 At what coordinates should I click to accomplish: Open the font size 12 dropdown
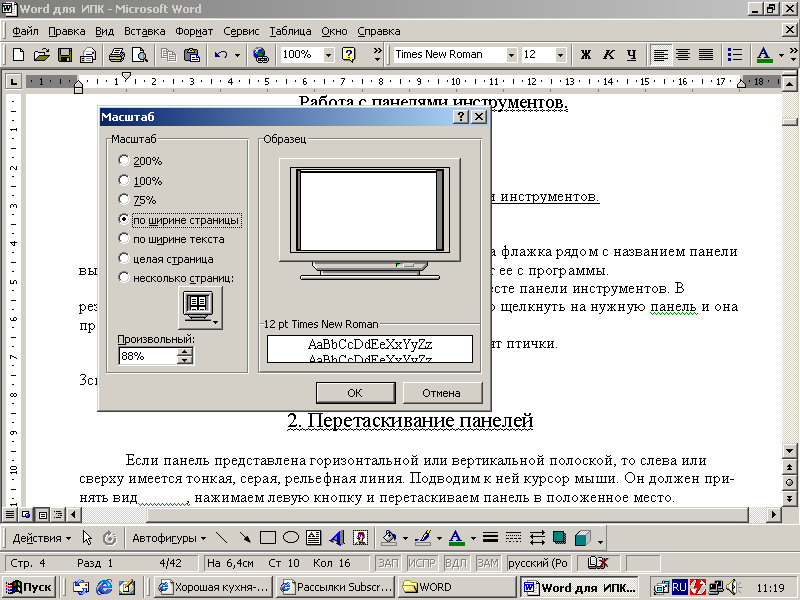(x=561, y=55)
